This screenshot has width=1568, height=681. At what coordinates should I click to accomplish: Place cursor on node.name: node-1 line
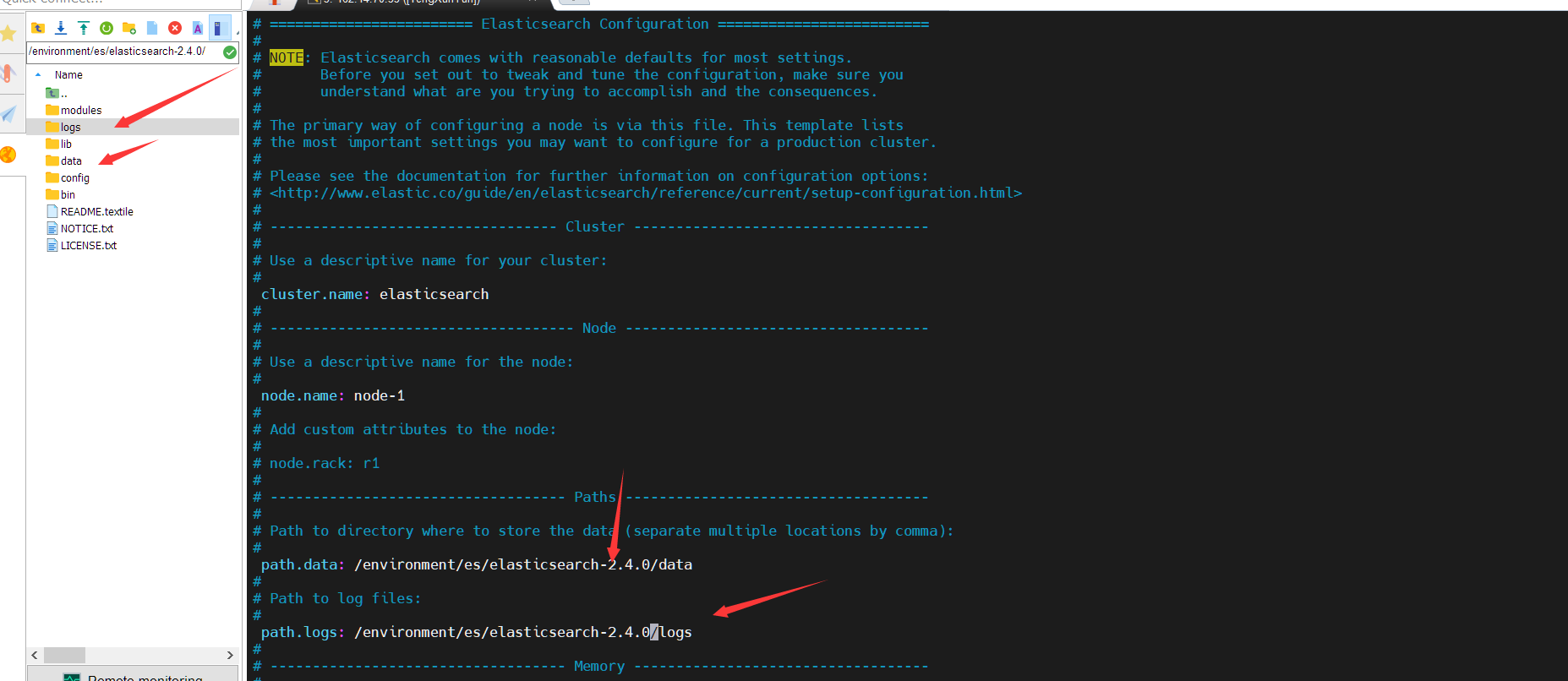(x=333, y=395)
